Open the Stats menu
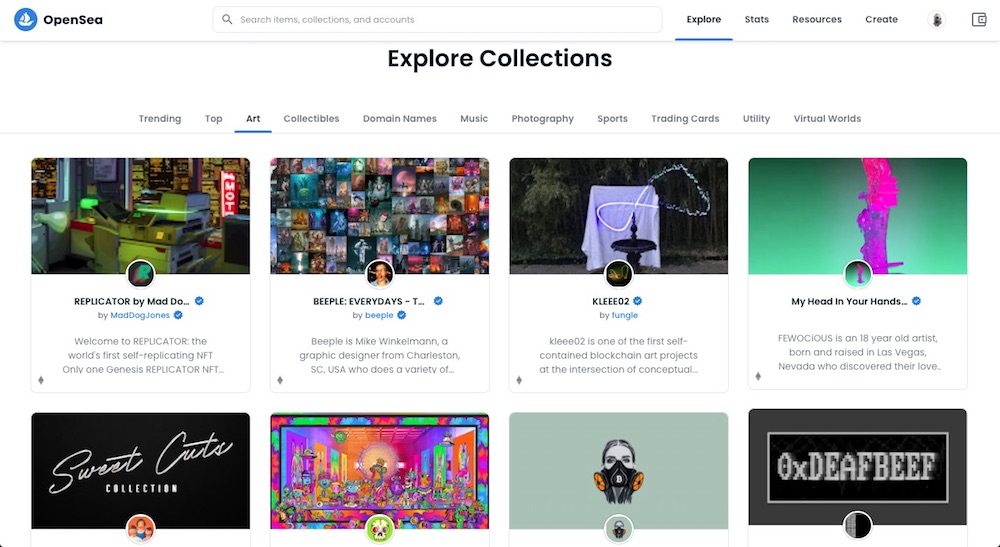Screen dimensions: 1000x547 [x=756, y=20]
